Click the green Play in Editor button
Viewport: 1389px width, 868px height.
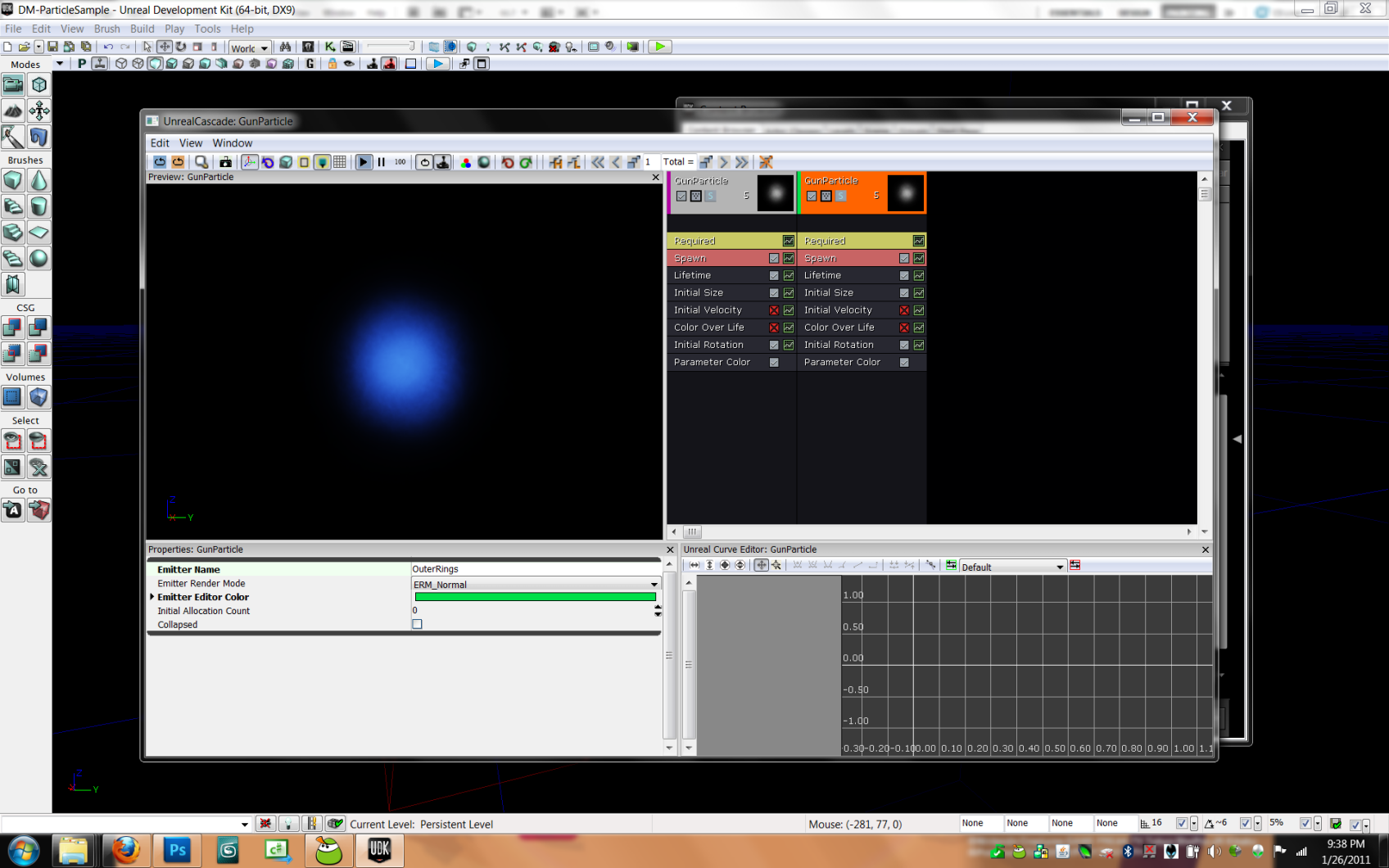[660, 47]
